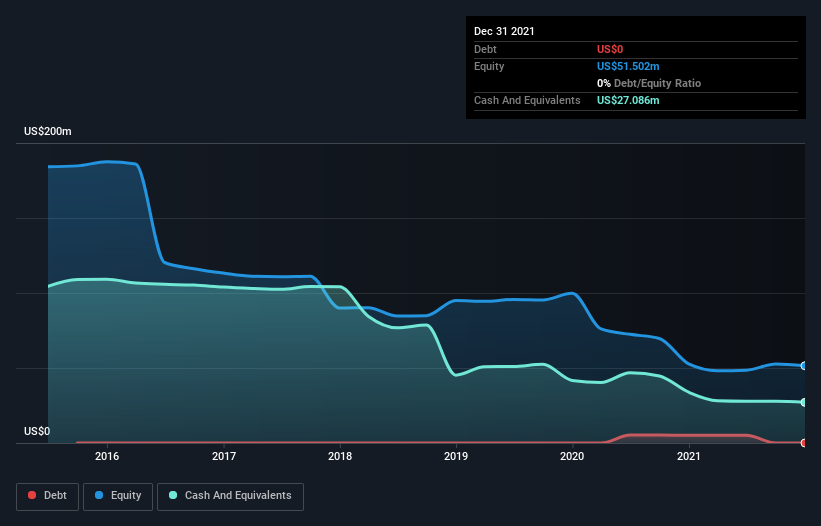The height and width of the screenshot is (526, 821).
Task: Click the Dec 31 2021 tooltip date
Action: click(x=504, y=31)
